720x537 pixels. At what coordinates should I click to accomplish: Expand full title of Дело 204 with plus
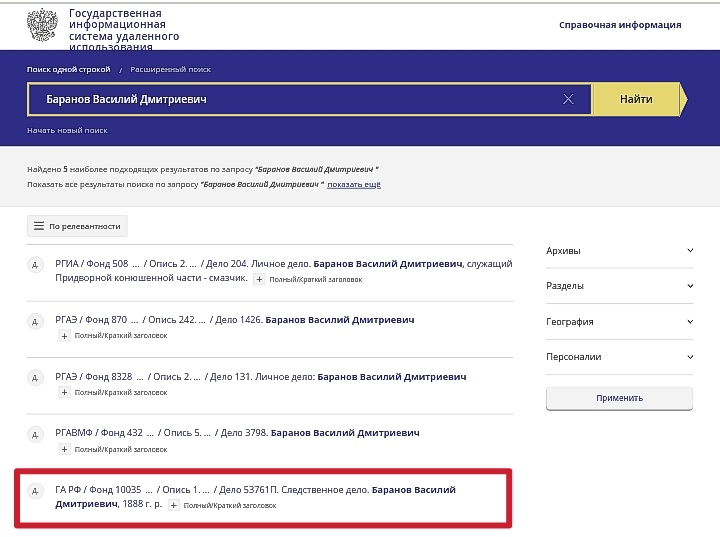point(259,279)
